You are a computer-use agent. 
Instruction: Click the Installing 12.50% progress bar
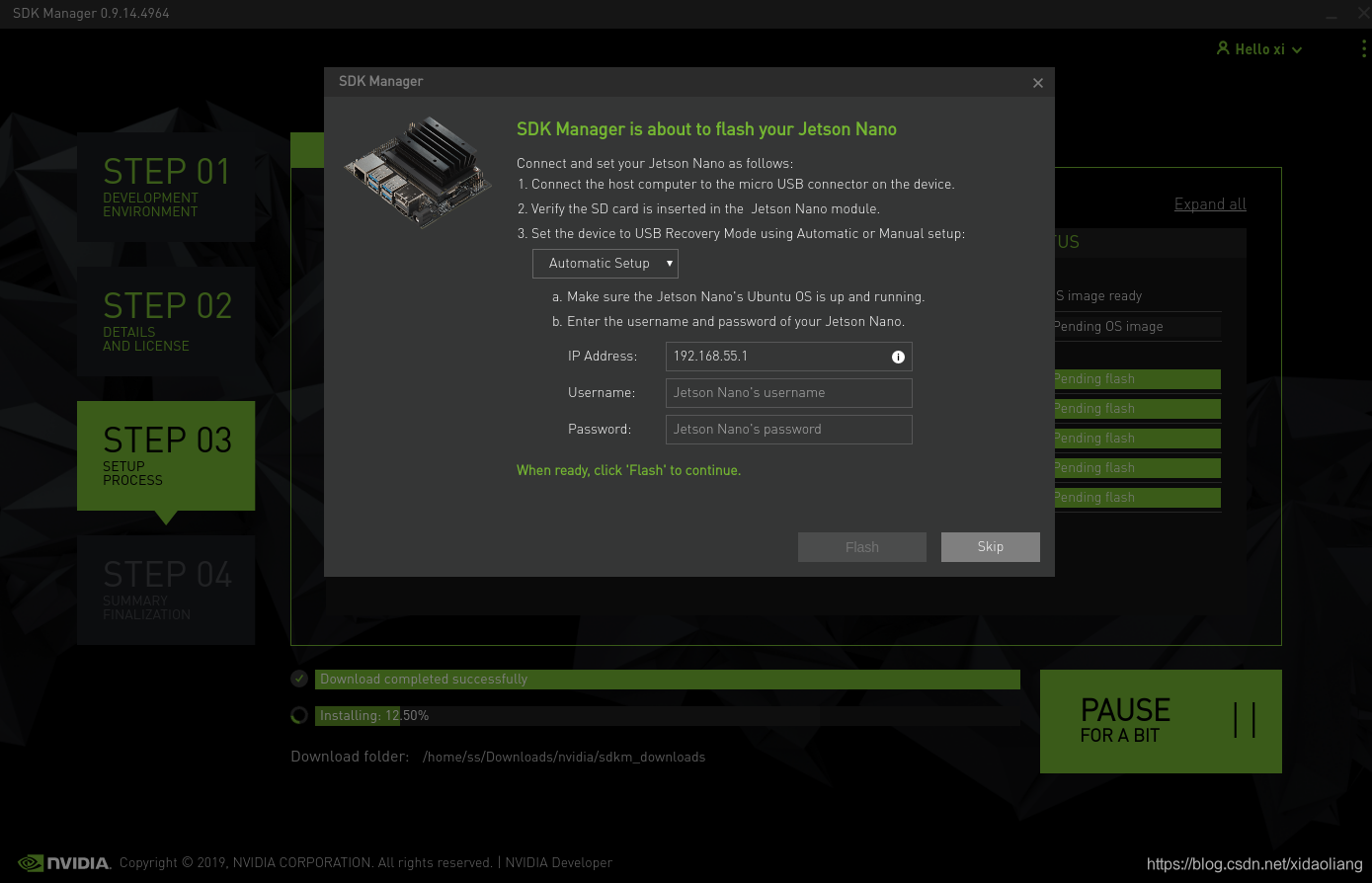668,716
